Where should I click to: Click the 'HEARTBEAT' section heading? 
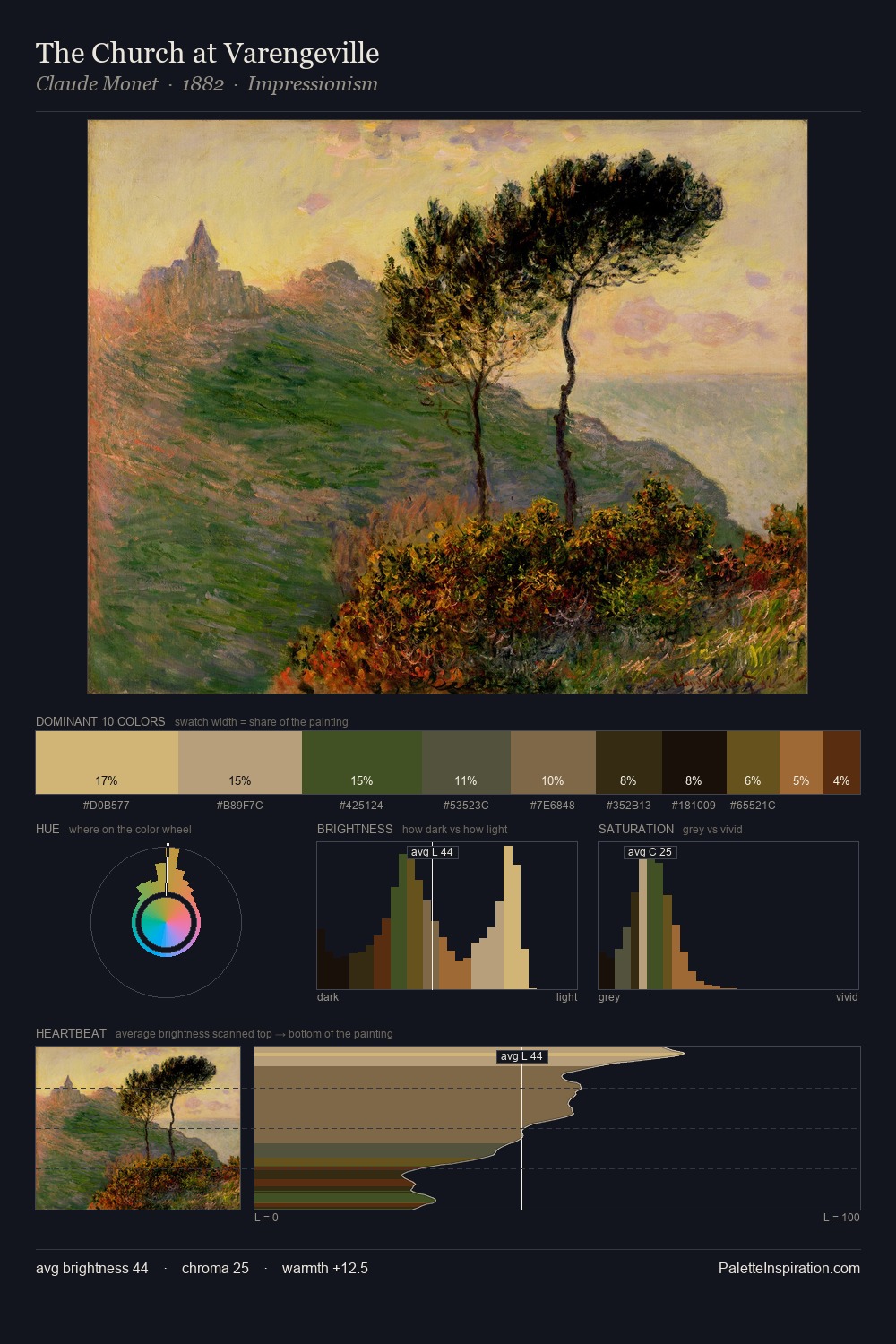tap(71, 1033)
